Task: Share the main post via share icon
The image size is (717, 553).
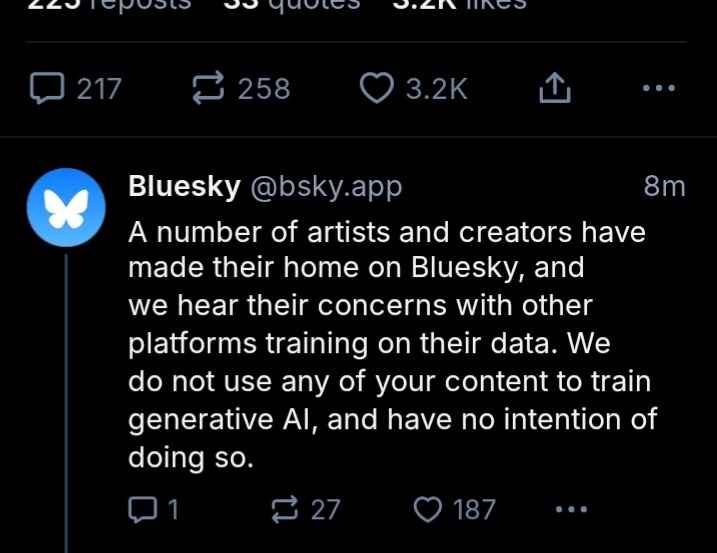Action: tap(554, 89)
